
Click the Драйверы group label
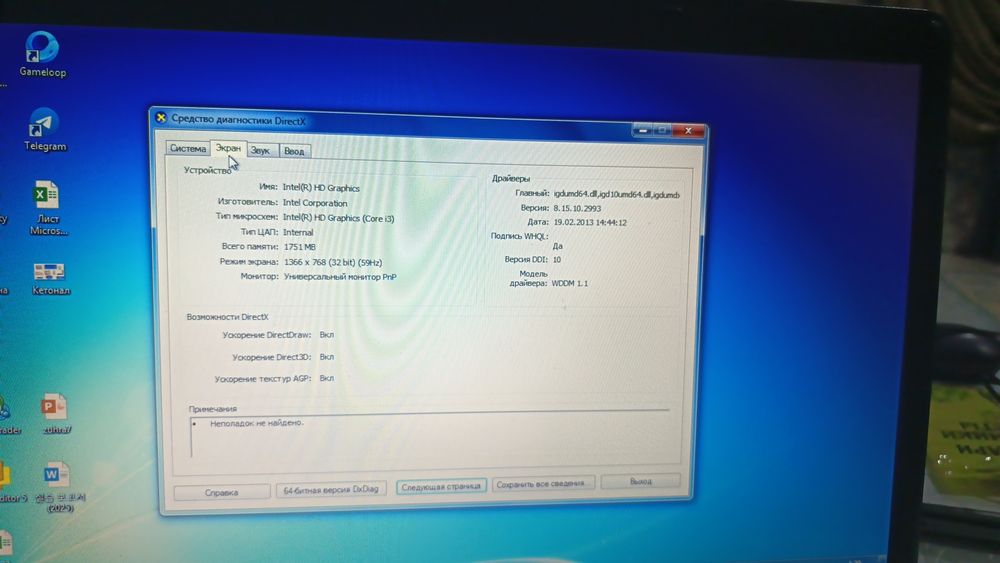point(510,179)
